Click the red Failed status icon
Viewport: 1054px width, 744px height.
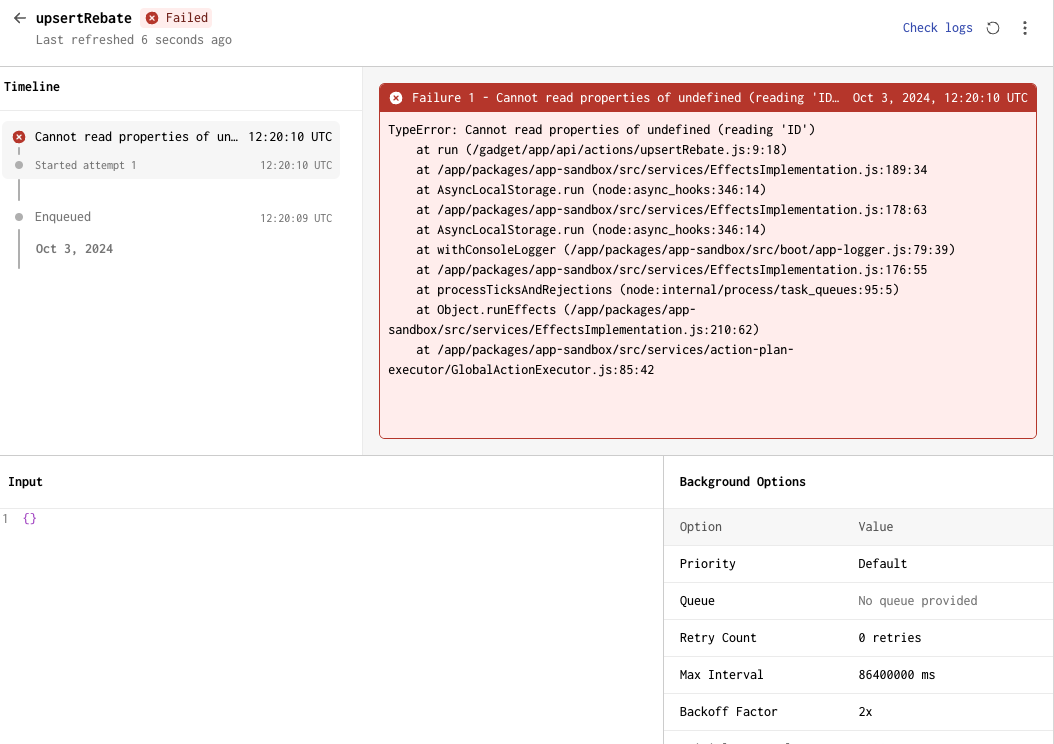tap(152, 18)
